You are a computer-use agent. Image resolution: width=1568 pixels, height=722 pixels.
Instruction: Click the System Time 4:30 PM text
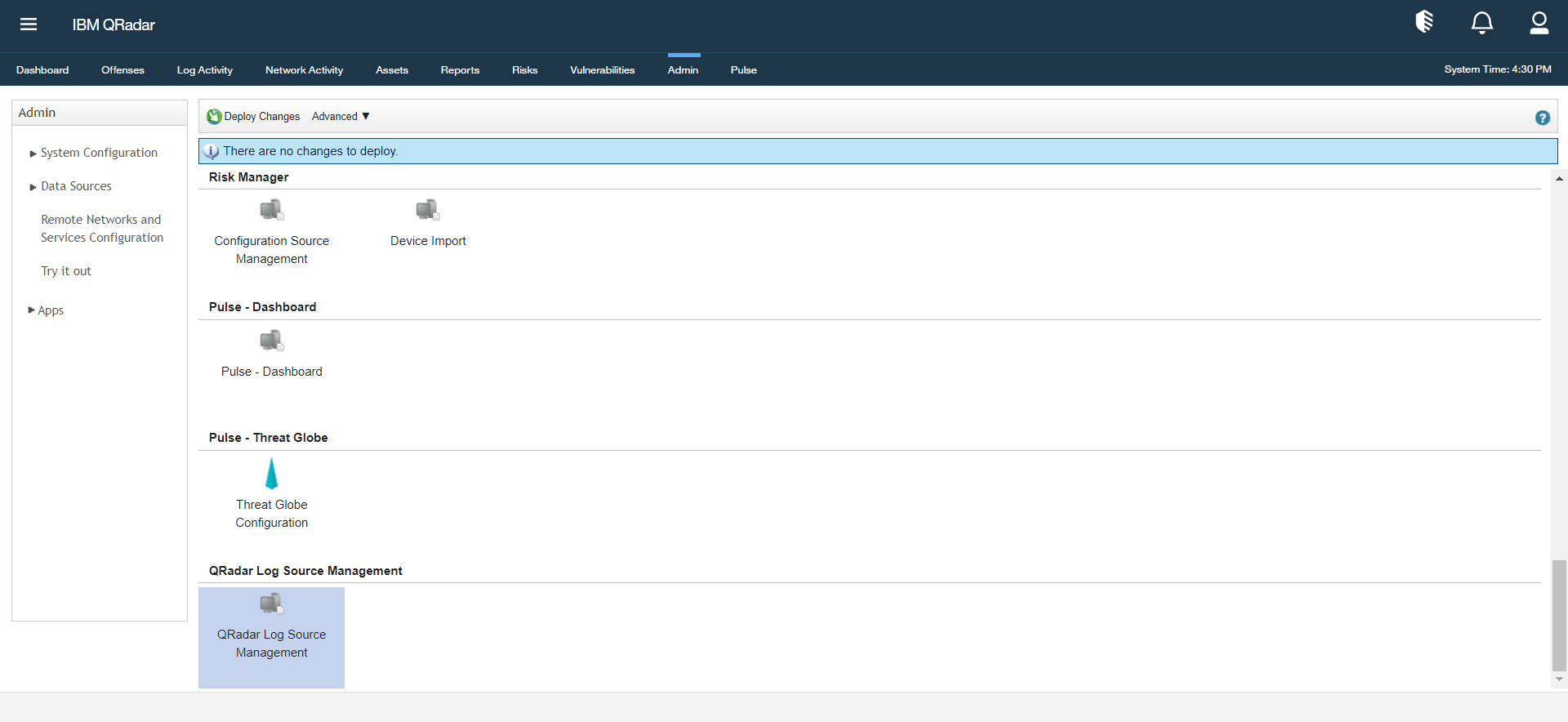(x=1497, y=69)
